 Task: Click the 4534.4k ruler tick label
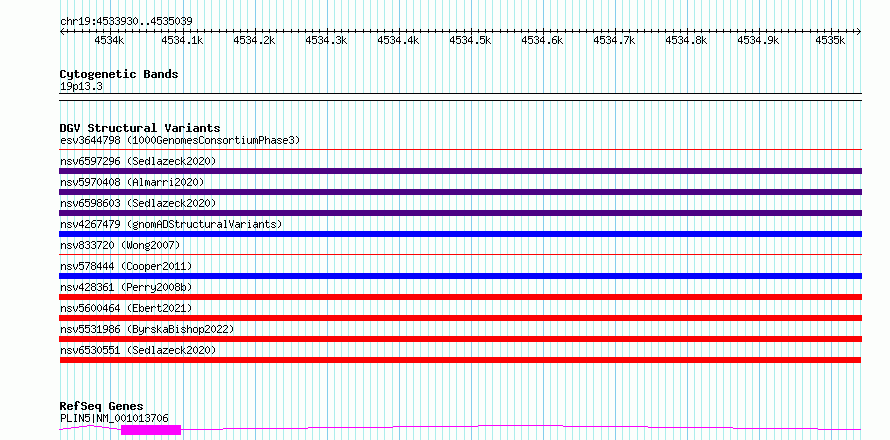[x=398, y=40]
